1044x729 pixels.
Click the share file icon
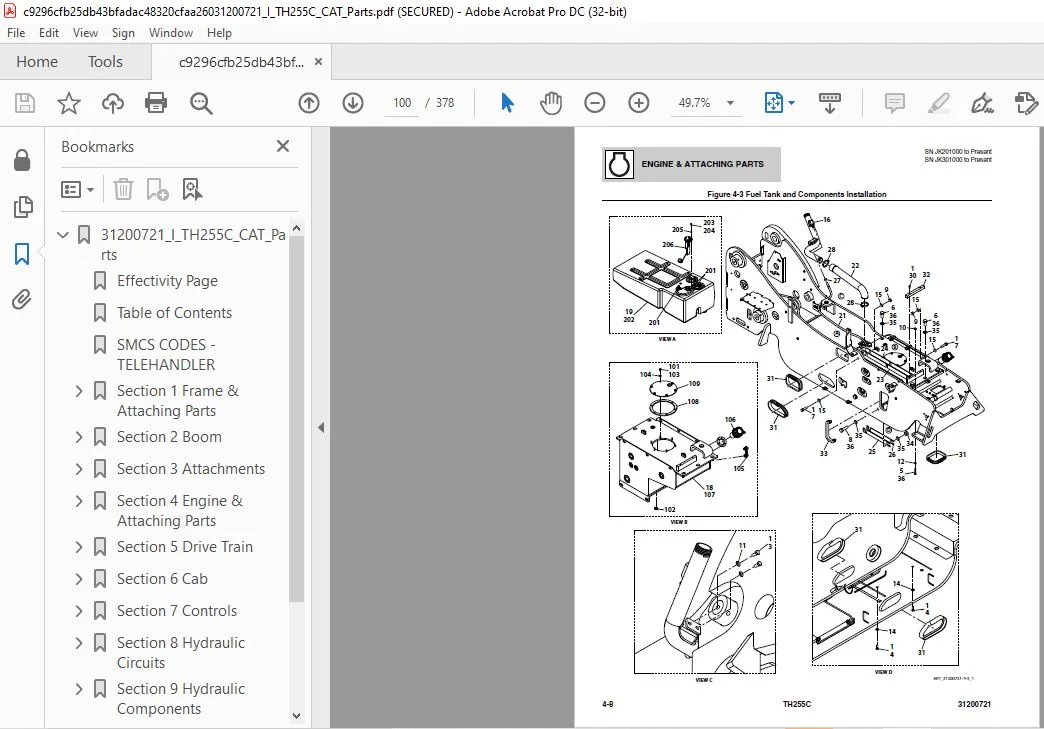(1025, 103)
